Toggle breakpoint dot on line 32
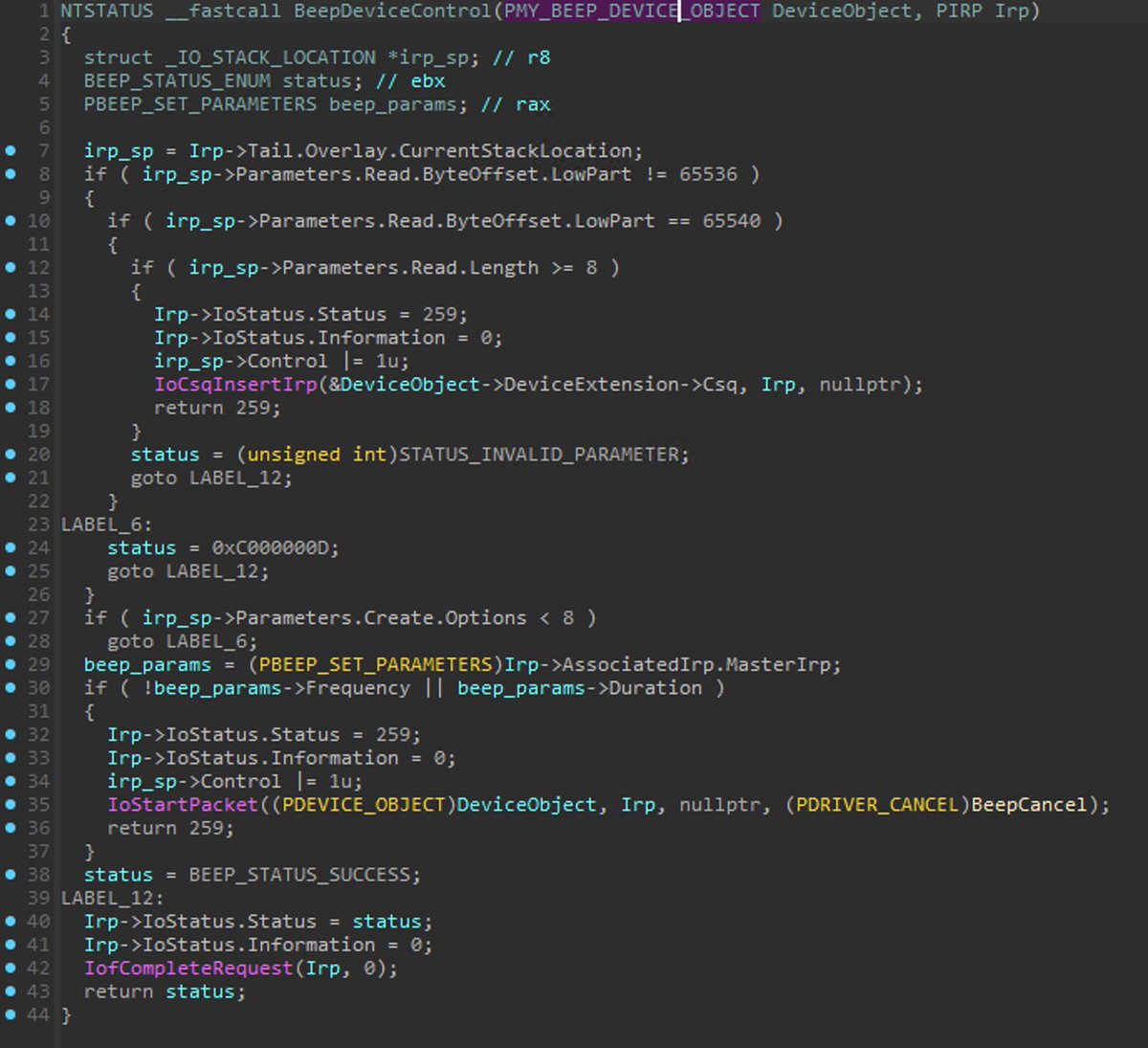This screenshot has width=1148, height=1048. tap(11, 734)
